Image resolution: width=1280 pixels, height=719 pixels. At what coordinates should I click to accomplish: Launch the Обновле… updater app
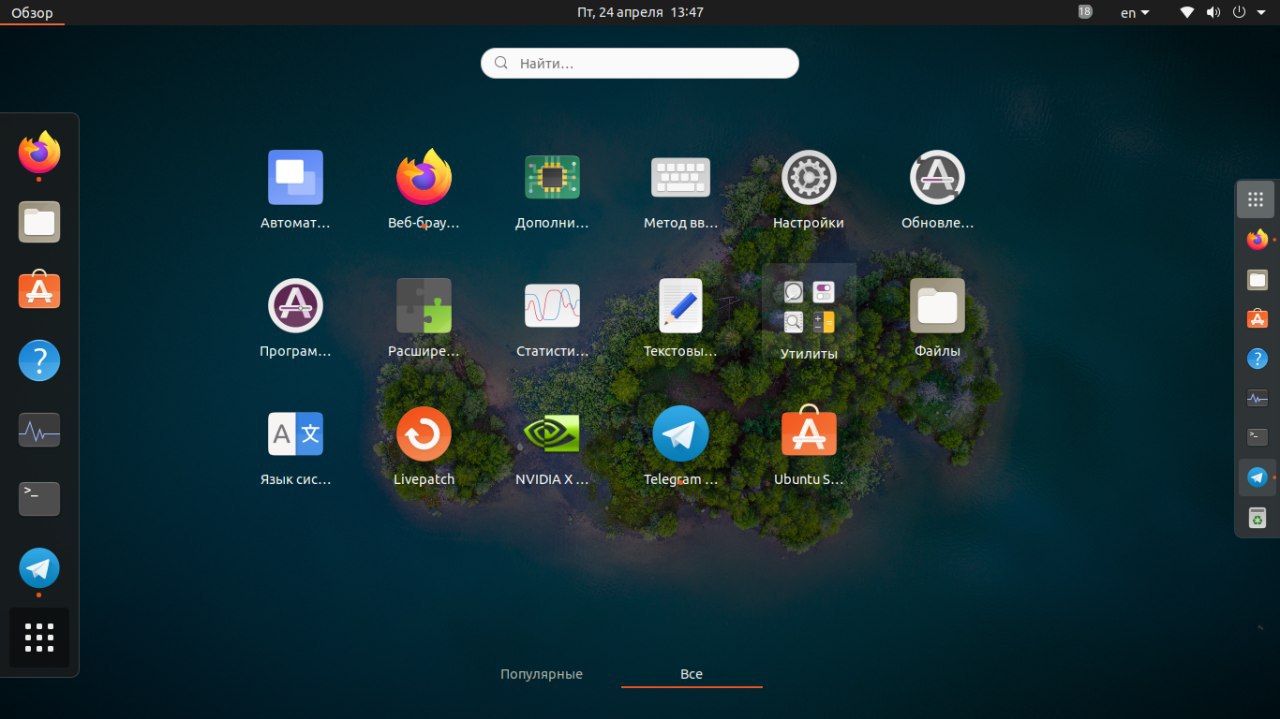click(x=937, y=190)
